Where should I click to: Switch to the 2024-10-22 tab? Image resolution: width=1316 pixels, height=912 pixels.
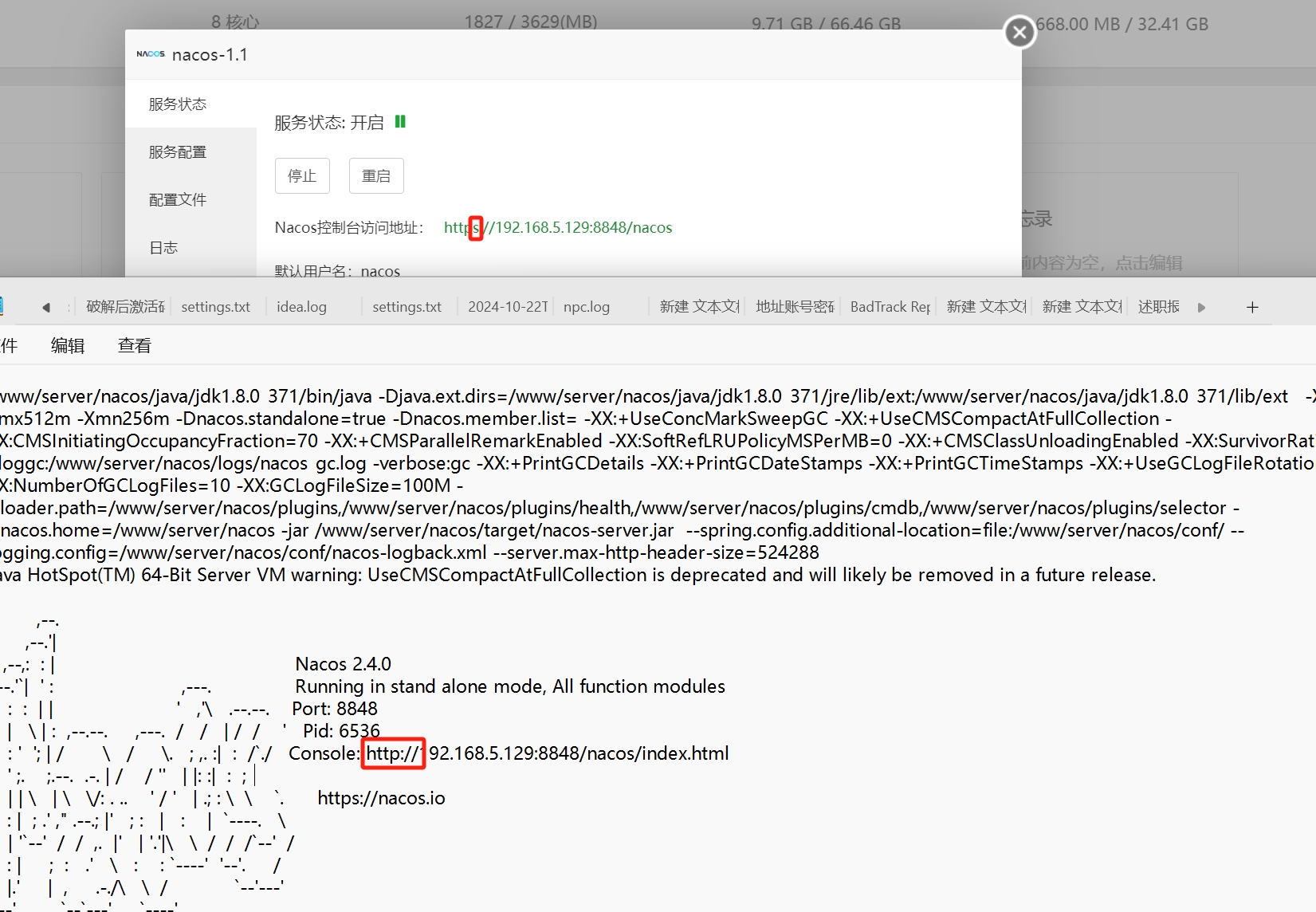508,307
